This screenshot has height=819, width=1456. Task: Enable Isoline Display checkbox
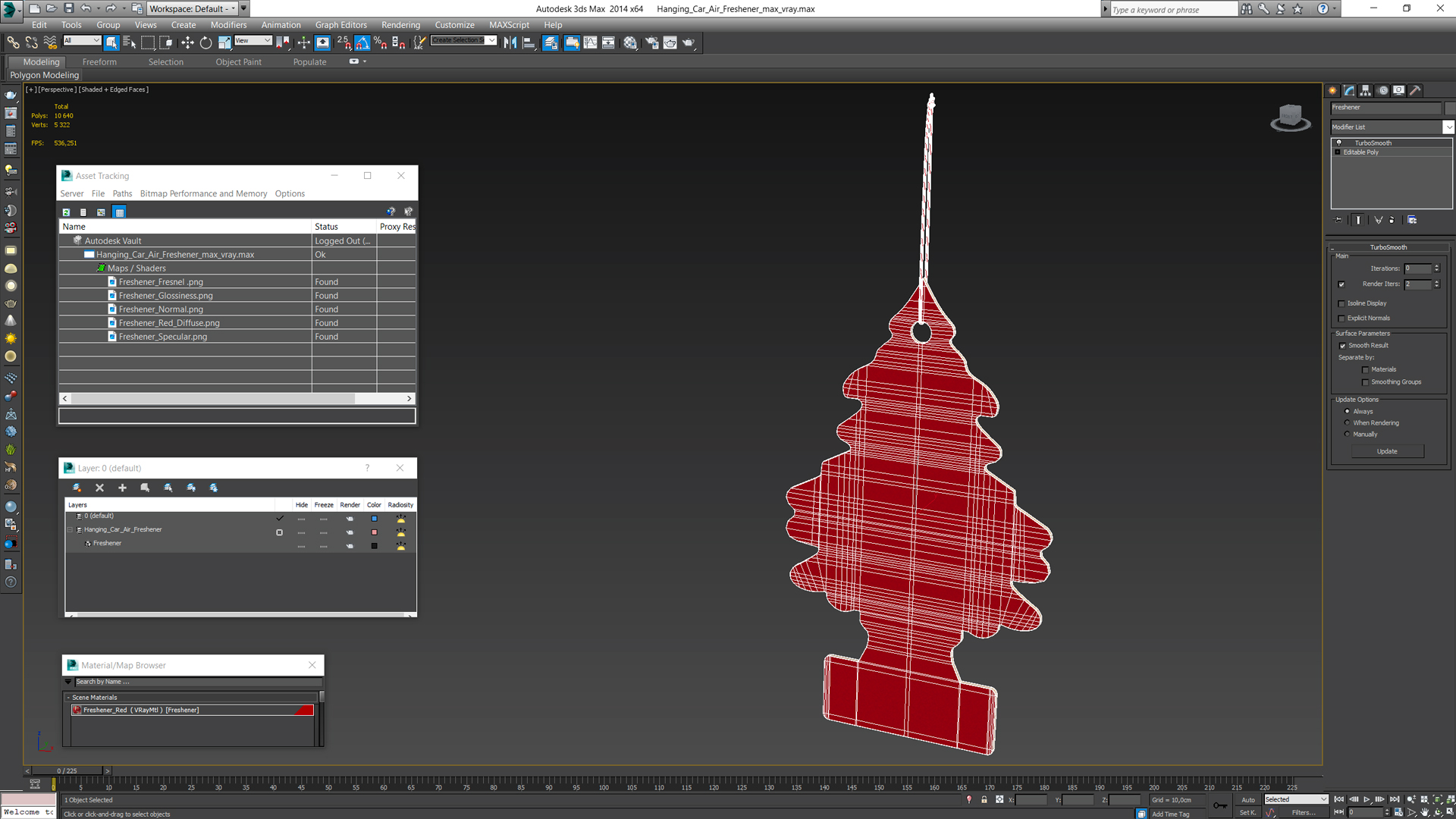coord(1341,303)
